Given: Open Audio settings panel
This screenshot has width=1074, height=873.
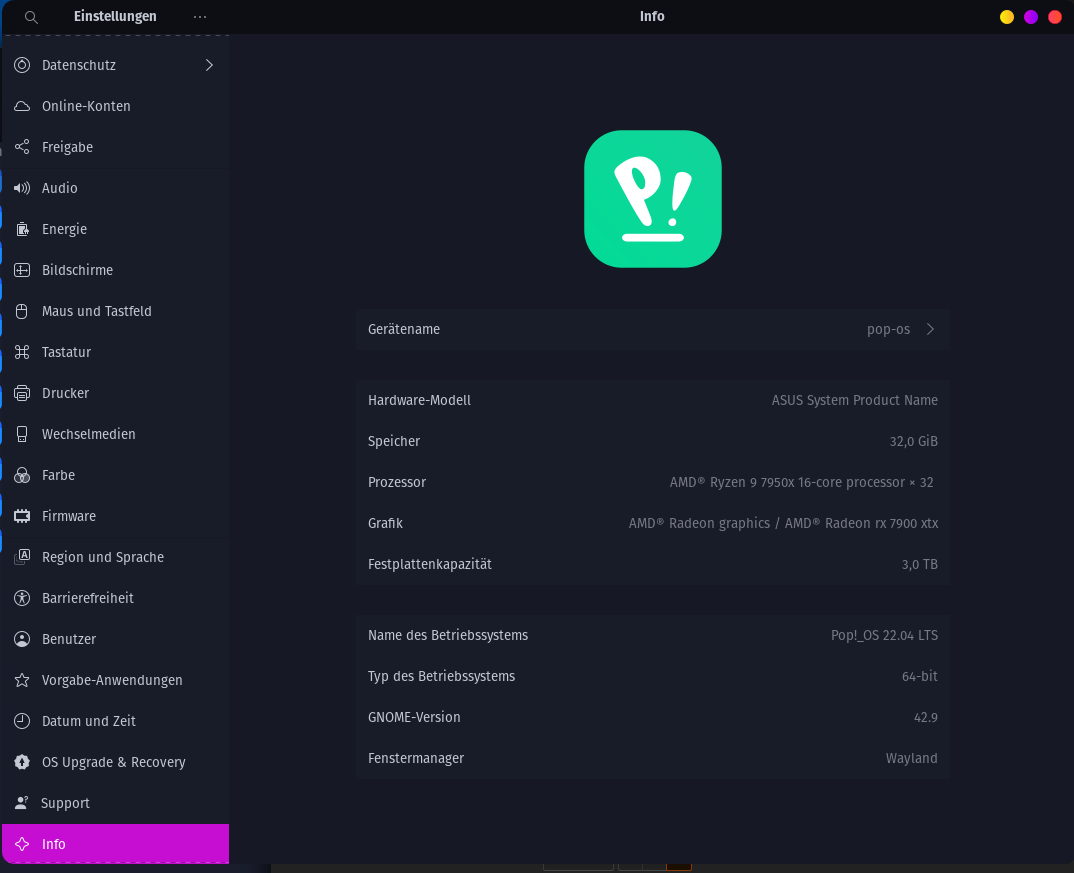Looking at the screenshot, I should point(116,188).
